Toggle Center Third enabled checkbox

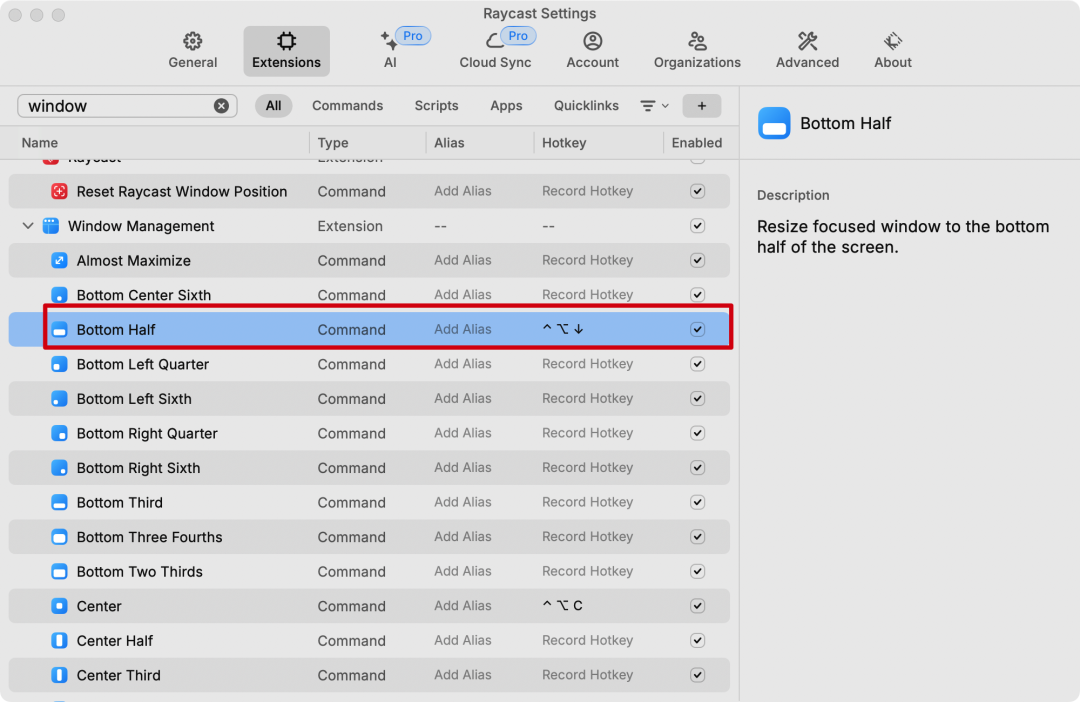[697, 675]
